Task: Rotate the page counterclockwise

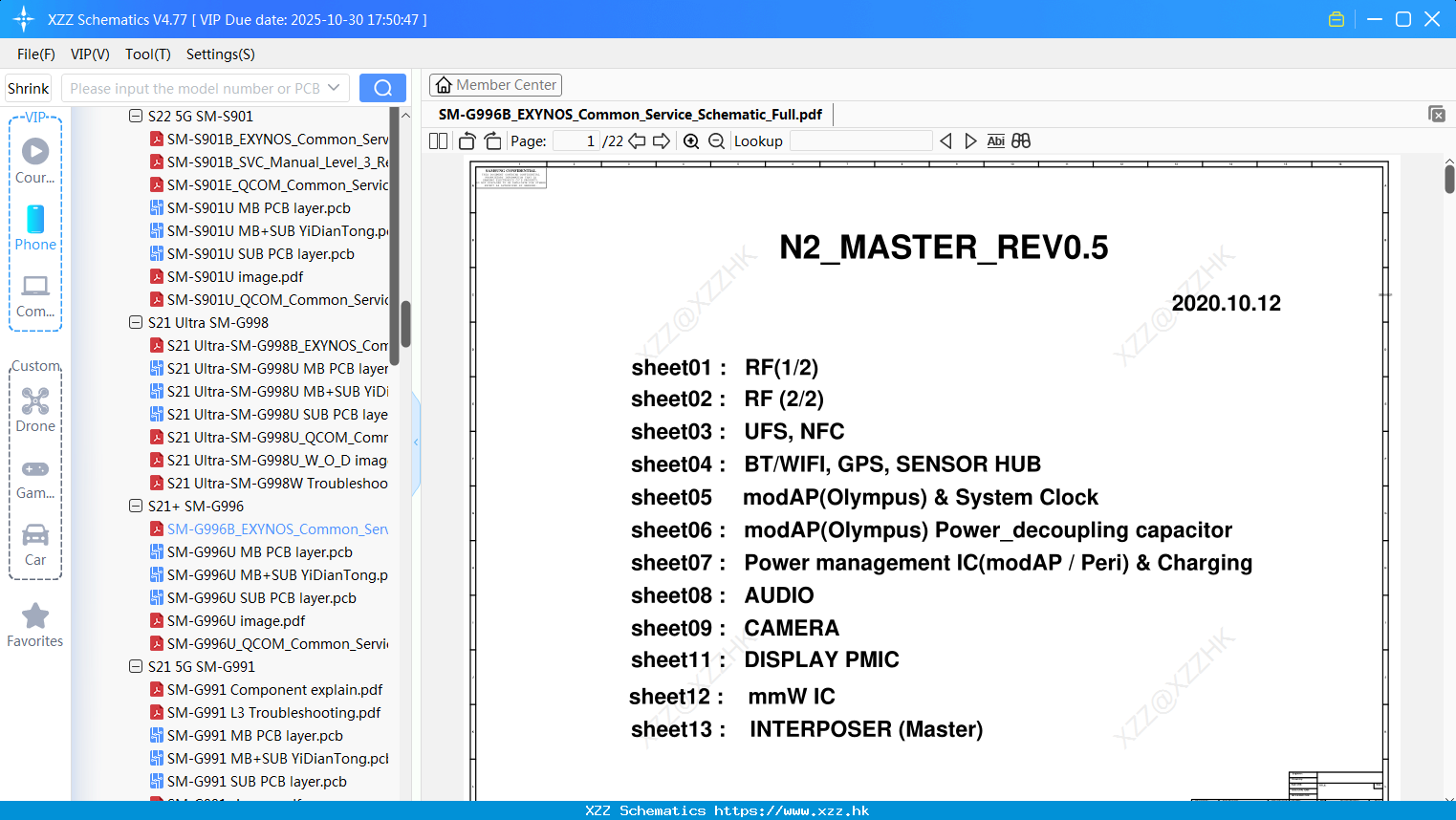Action: coord(467,141)
